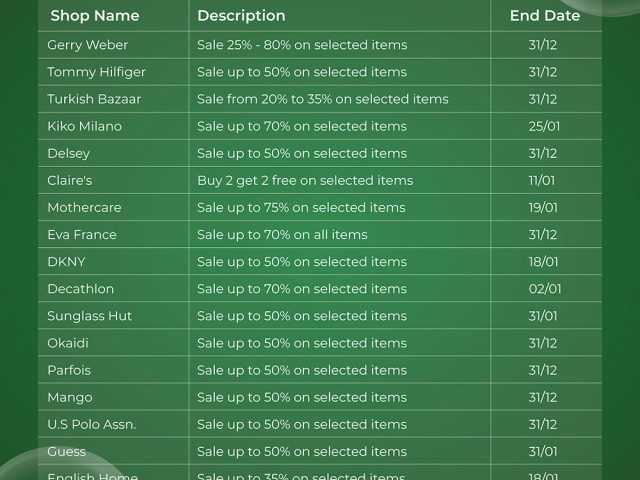Click the Mango shop name
640x480 pixels.
69,396
